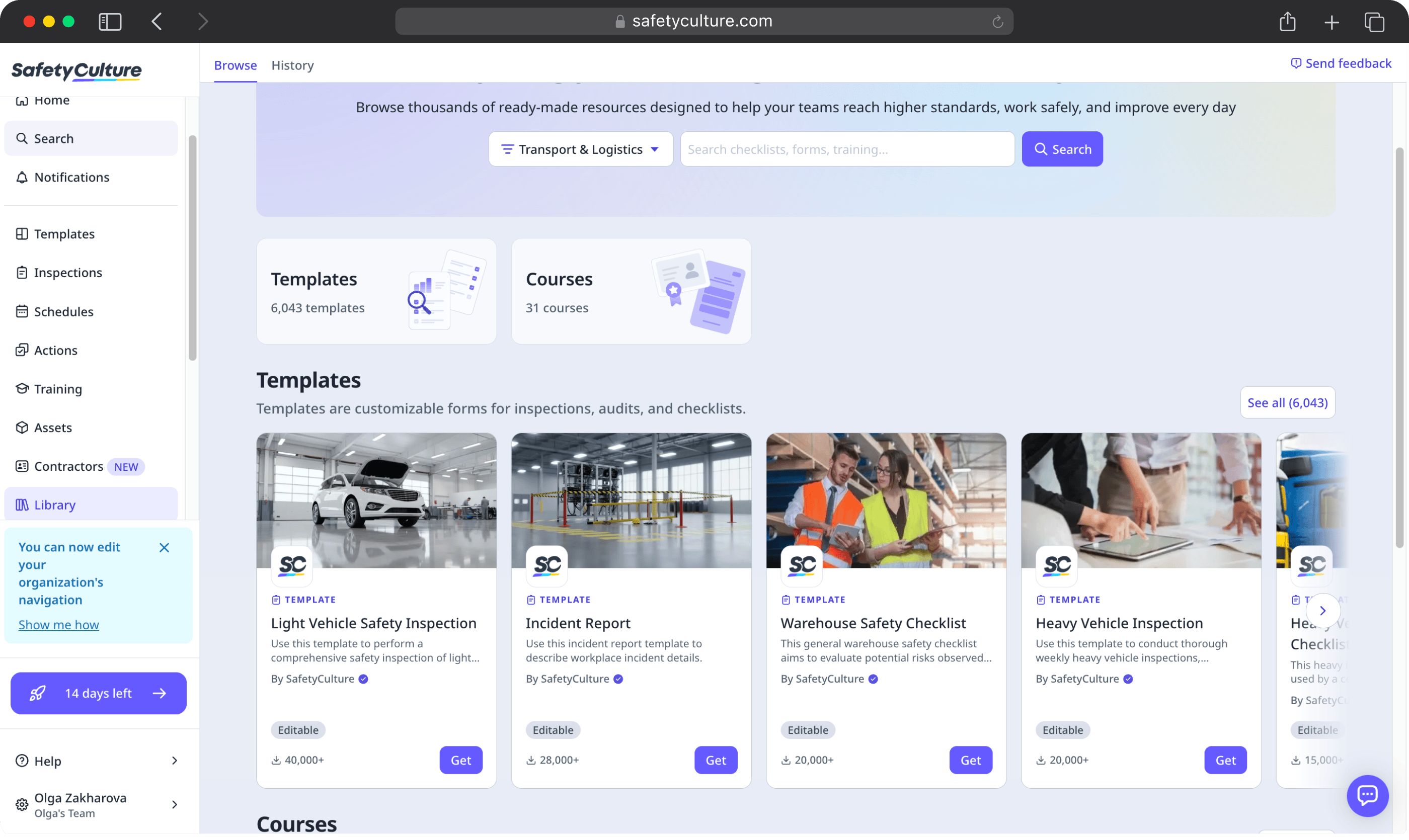This screenshot has width=1409, height=840.
Task: Open the Safari share icon
Action: point(1287,22)
